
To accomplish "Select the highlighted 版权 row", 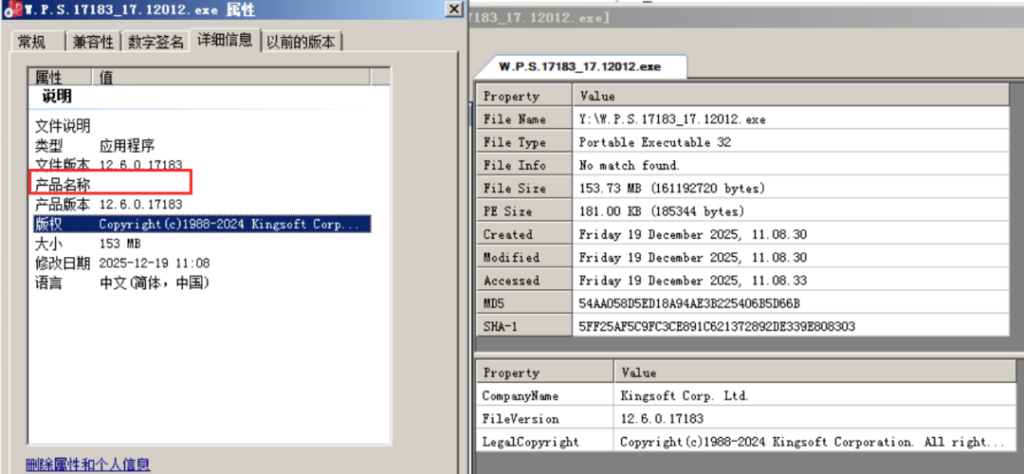I will [200, 224].
